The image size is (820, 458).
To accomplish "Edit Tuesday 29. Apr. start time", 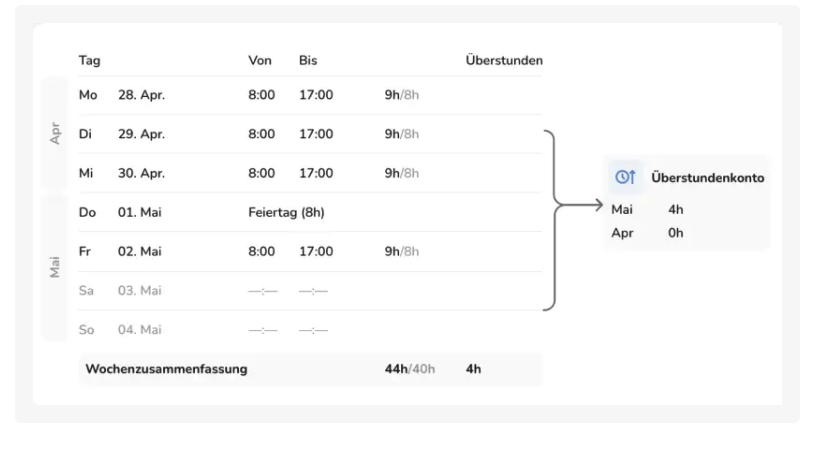I will click(261, 134).
